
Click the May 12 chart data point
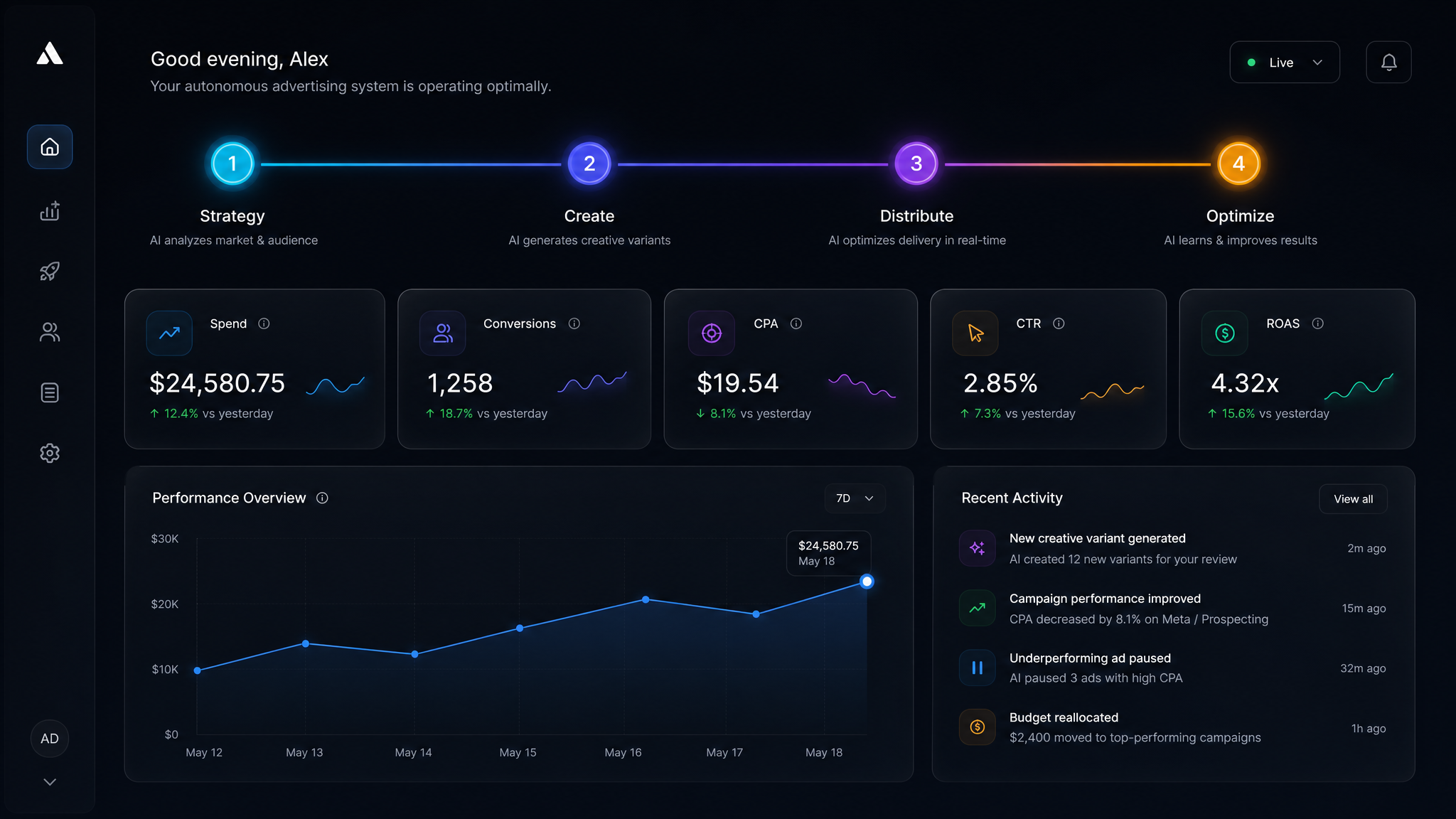tap(197, 670)
